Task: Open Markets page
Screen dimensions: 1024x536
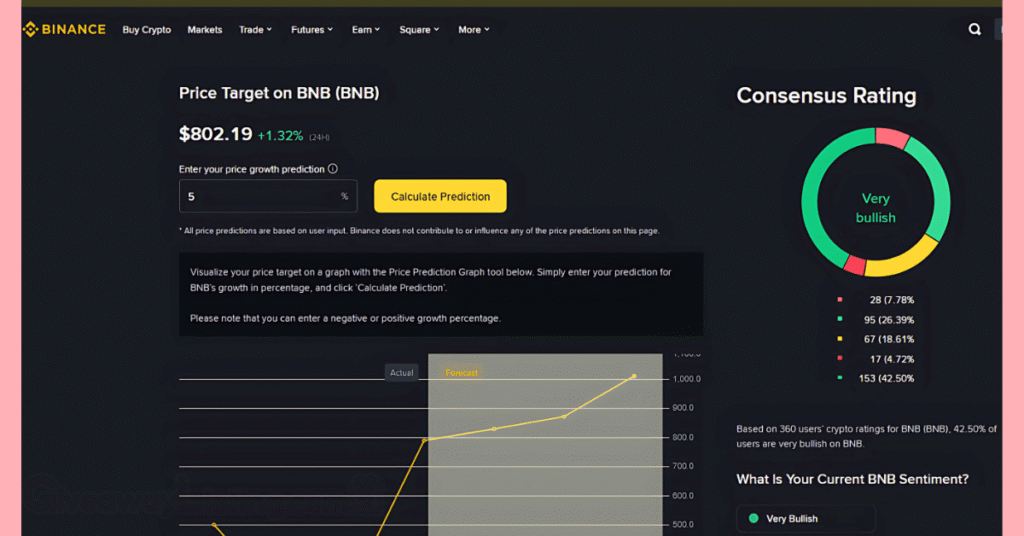Action: click(x=204, y=29)
